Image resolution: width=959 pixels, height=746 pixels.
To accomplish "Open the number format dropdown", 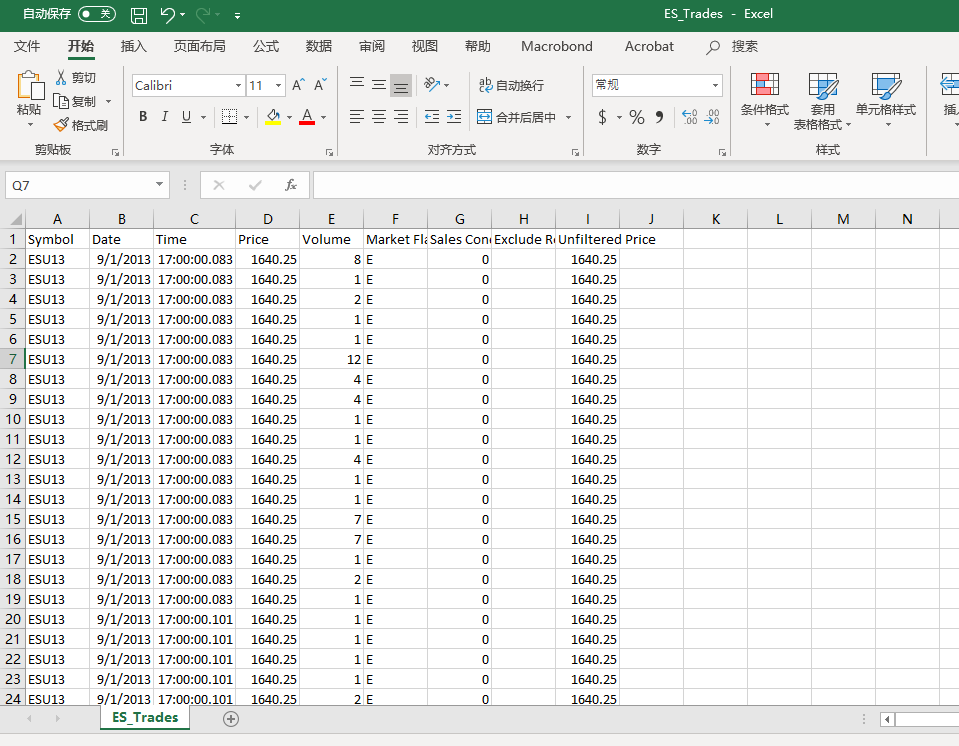I will click(x=715, y=86).
